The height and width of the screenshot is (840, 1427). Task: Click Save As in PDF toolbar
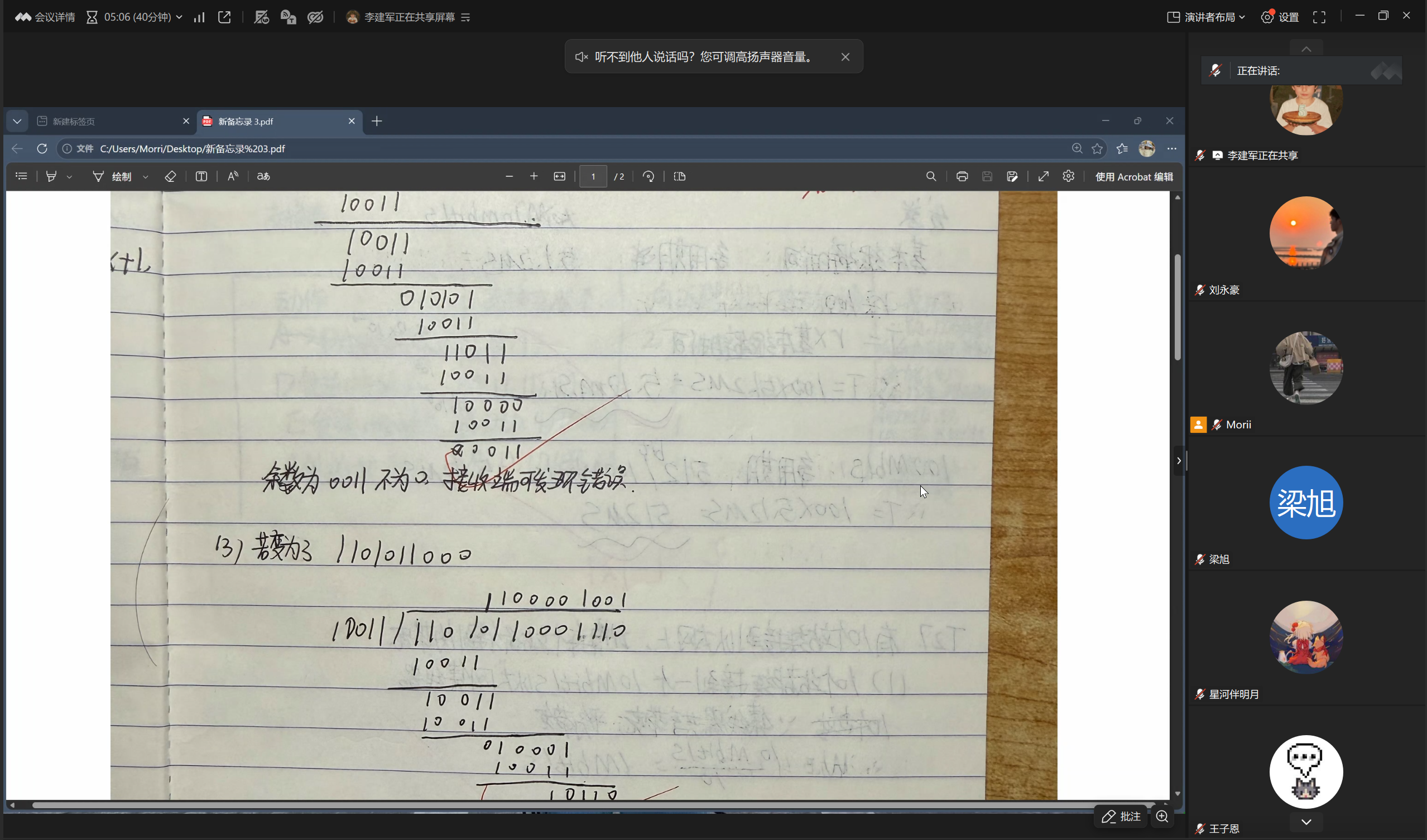(1012, 176)
